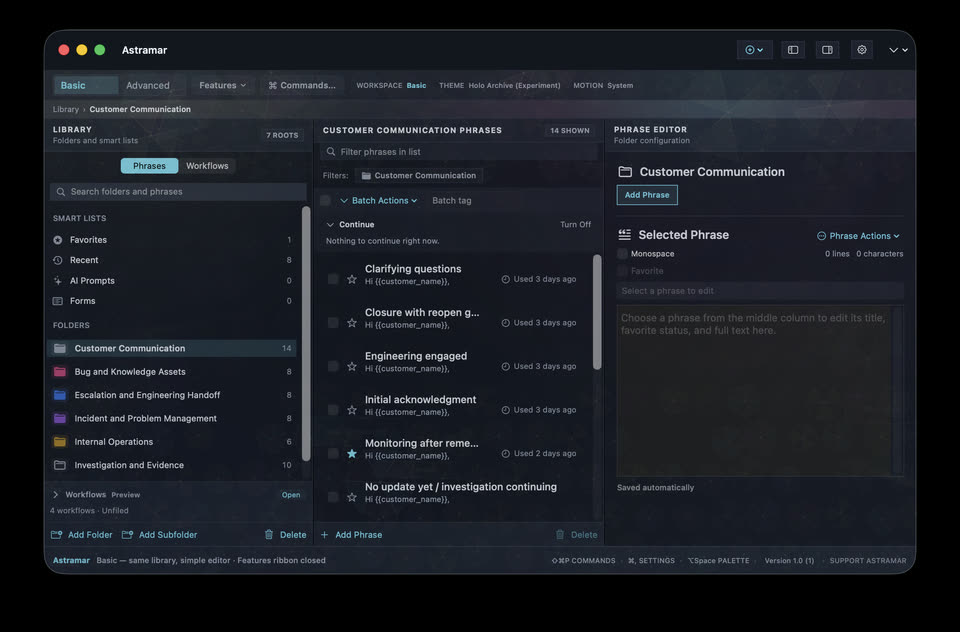
Task: Go to Library in breadcrumb
Action: (66, 109)
